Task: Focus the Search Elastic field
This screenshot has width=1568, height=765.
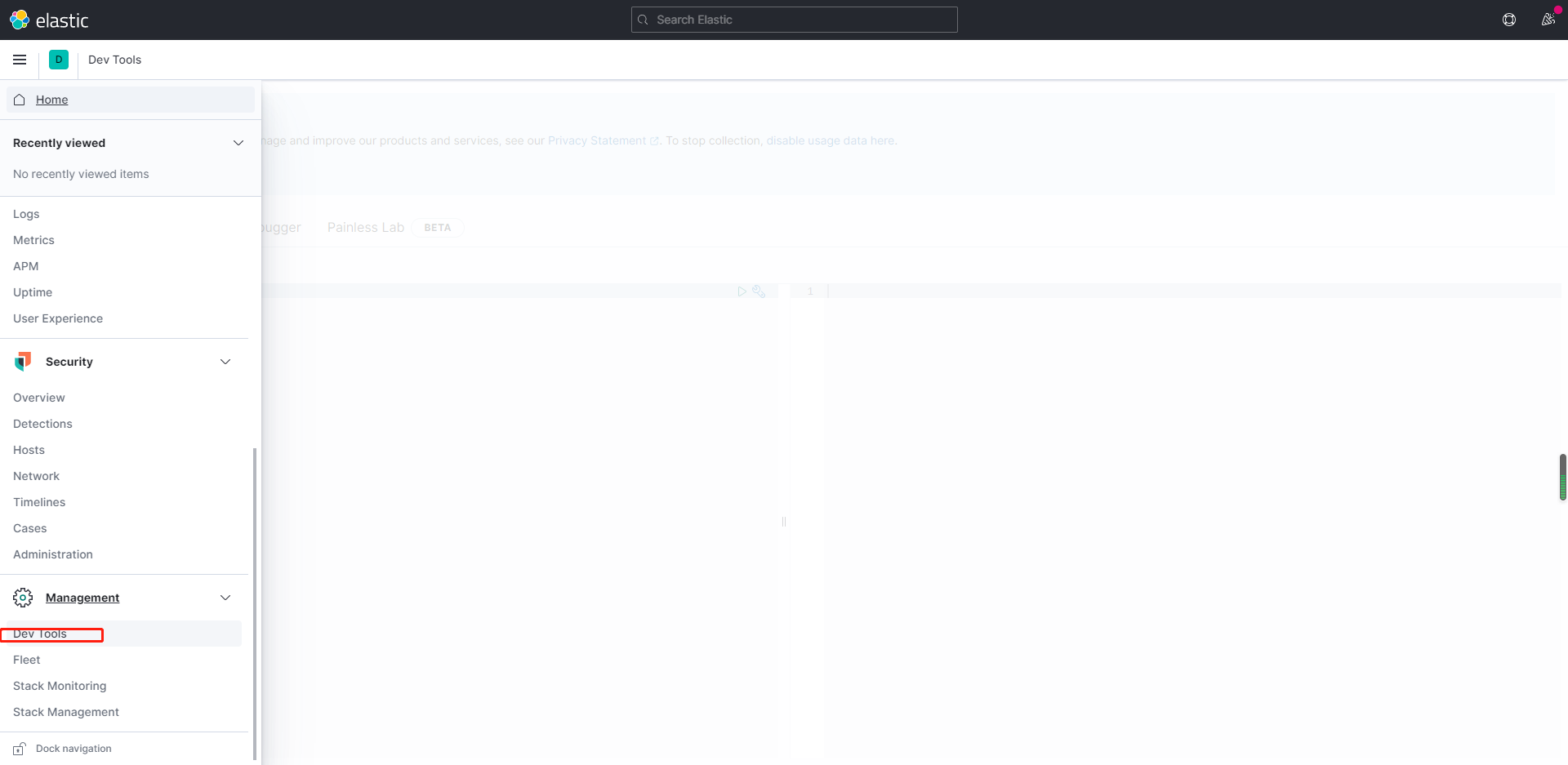Action: pyautogui.click(x=794, y=20)
